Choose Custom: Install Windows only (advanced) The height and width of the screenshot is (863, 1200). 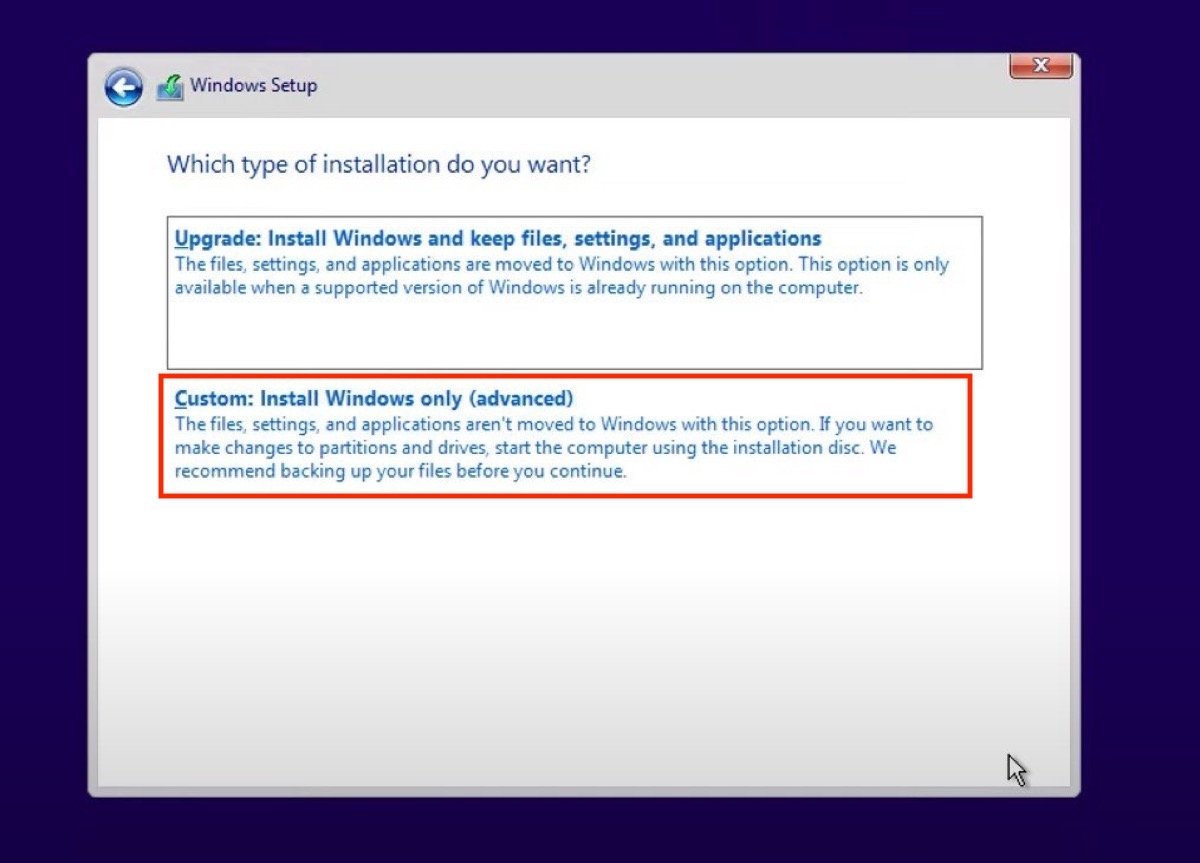pos(565,435)
